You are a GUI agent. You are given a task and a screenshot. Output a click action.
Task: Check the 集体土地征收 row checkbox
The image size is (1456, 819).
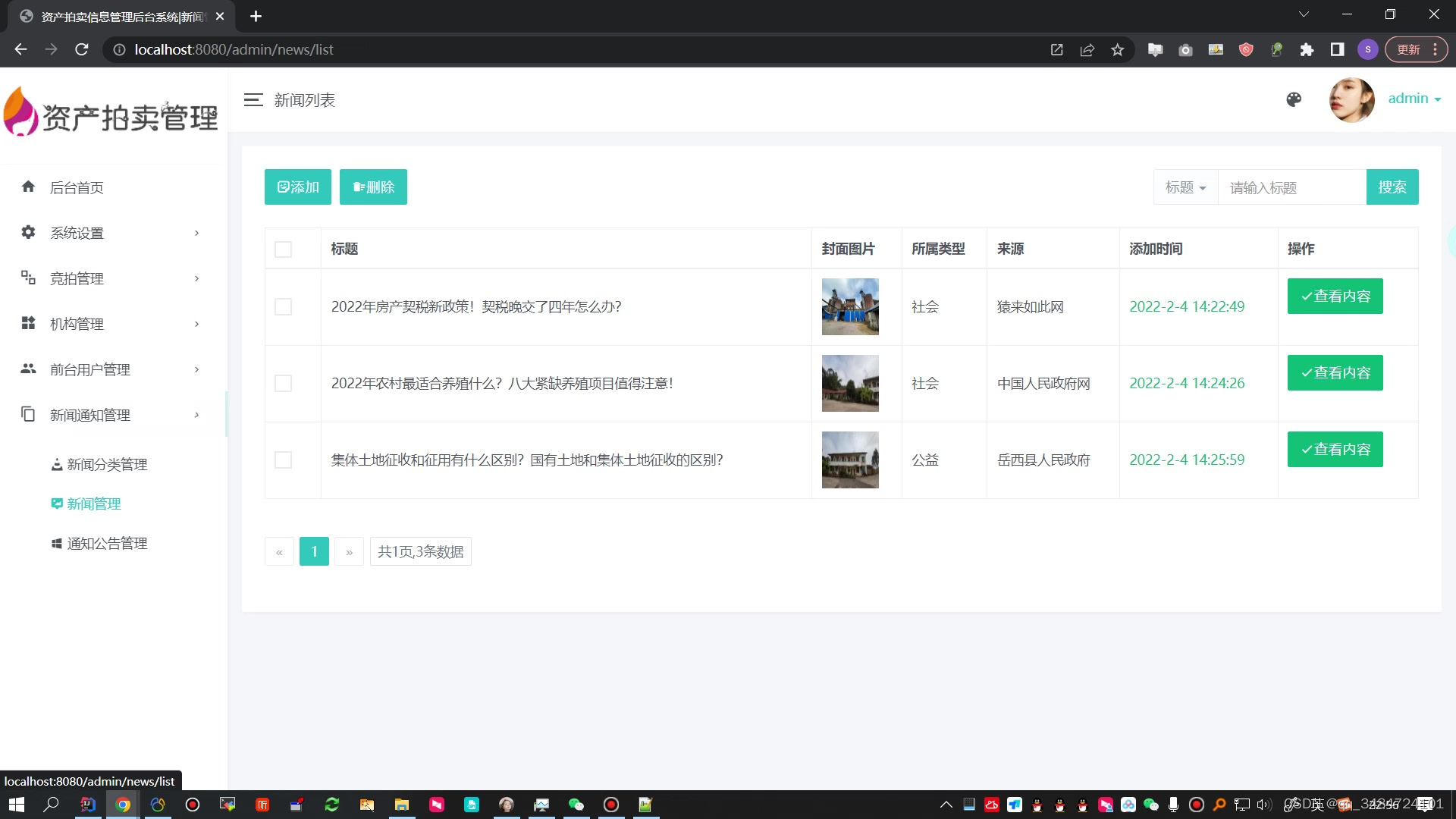coord(283,460)
